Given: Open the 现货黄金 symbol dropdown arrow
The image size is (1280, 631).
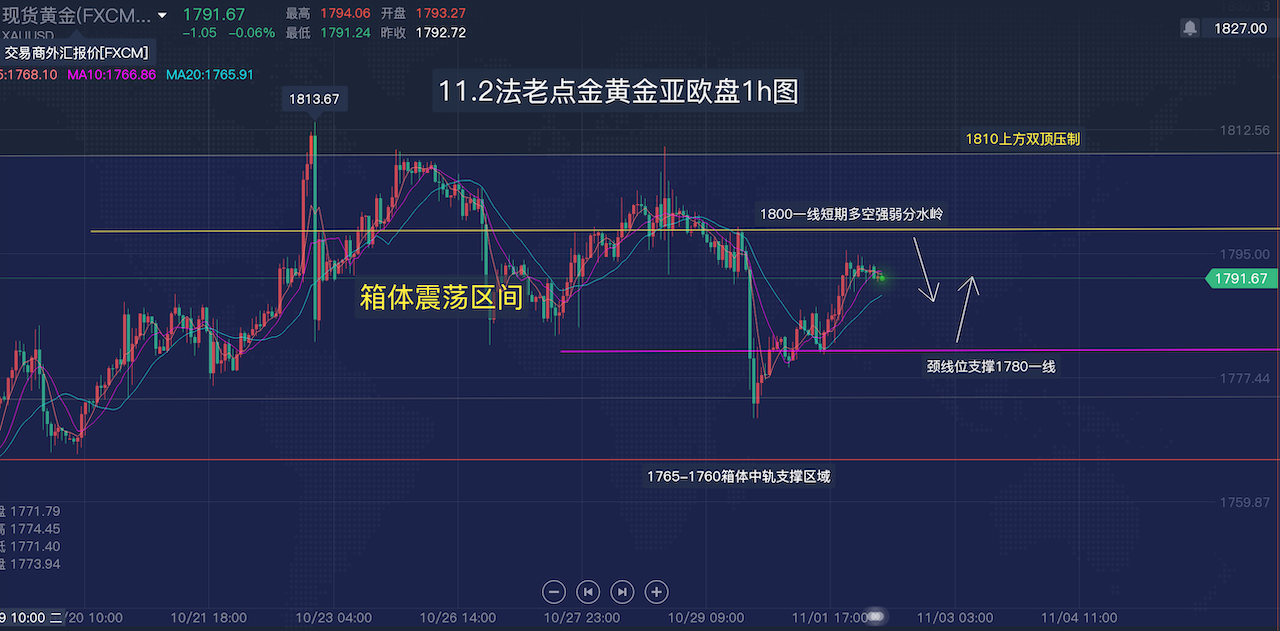Looking at the screenshot, I should click(162, 16).
